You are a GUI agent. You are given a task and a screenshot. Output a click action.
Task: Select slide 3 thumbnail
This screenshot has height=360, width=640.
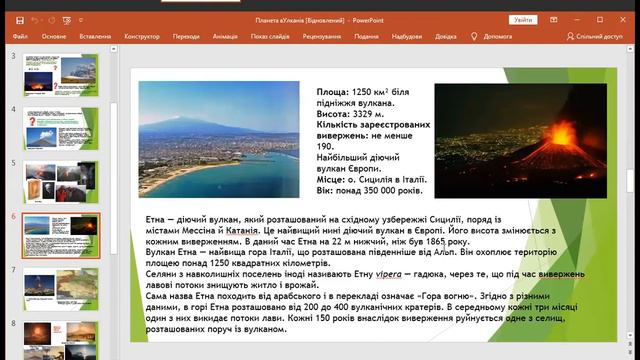pyautogui.click(x=60, y=75)
